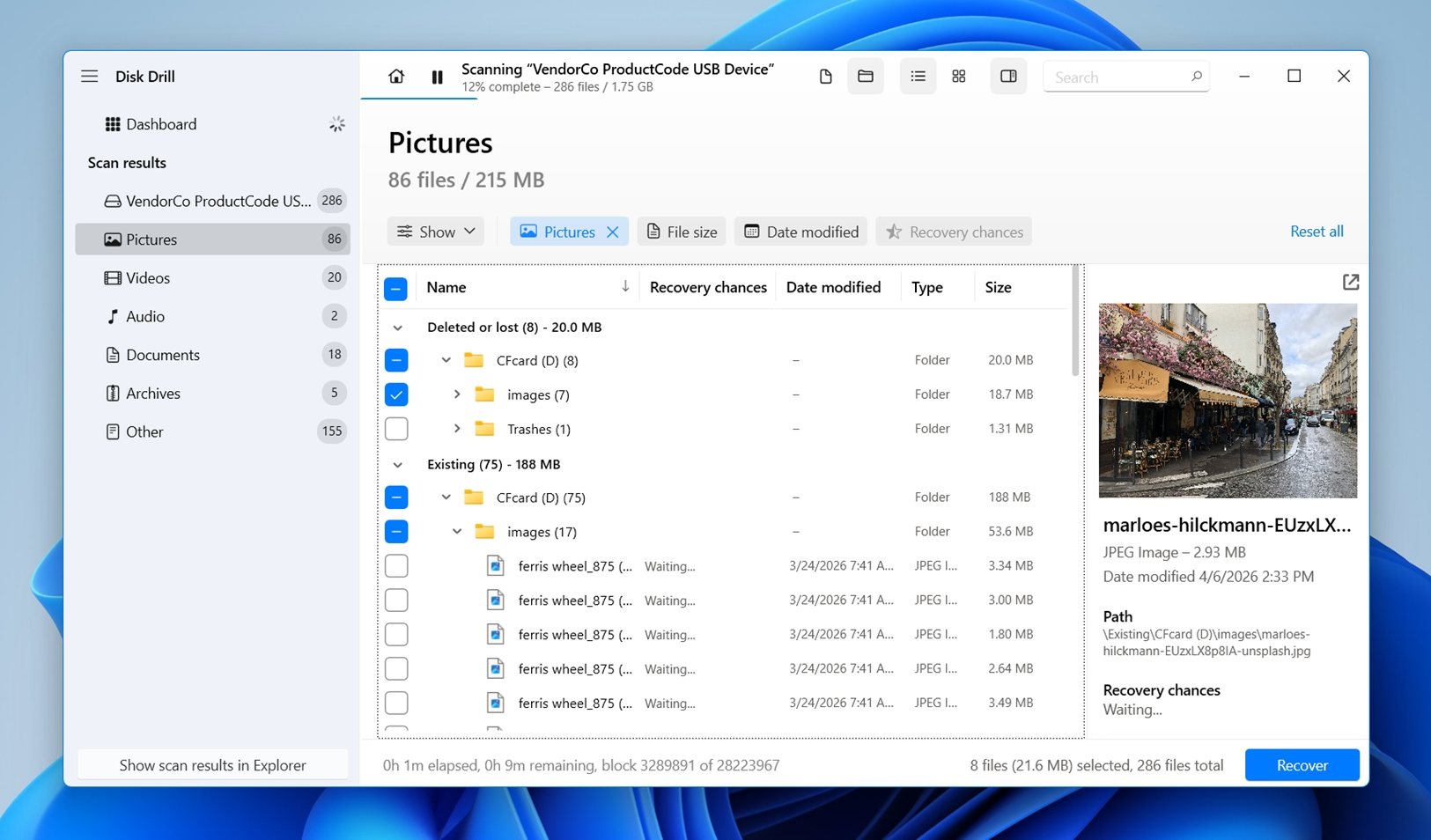Check the Trashes (1) folder
Screen dimensions: 1431x840
(396, 429)
